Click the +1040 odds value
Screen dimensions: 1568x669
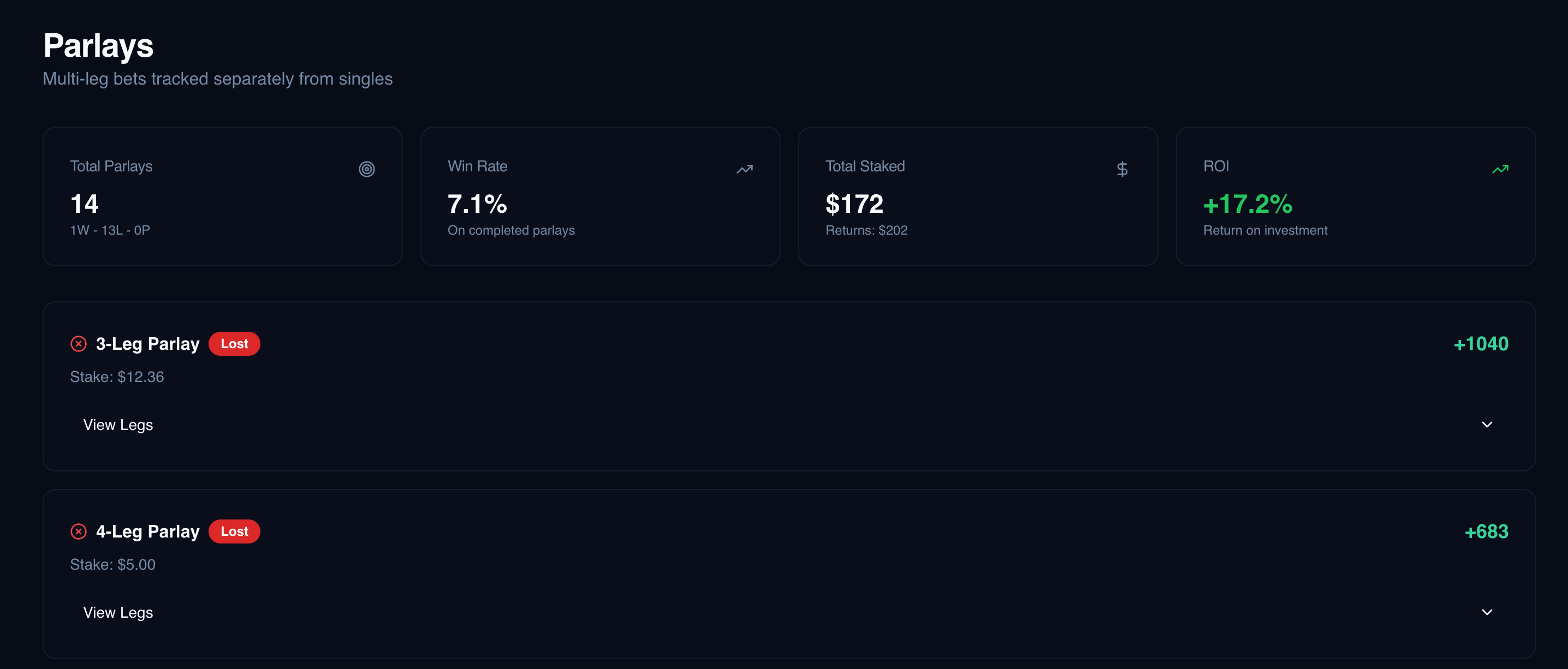pos(1480,344)
